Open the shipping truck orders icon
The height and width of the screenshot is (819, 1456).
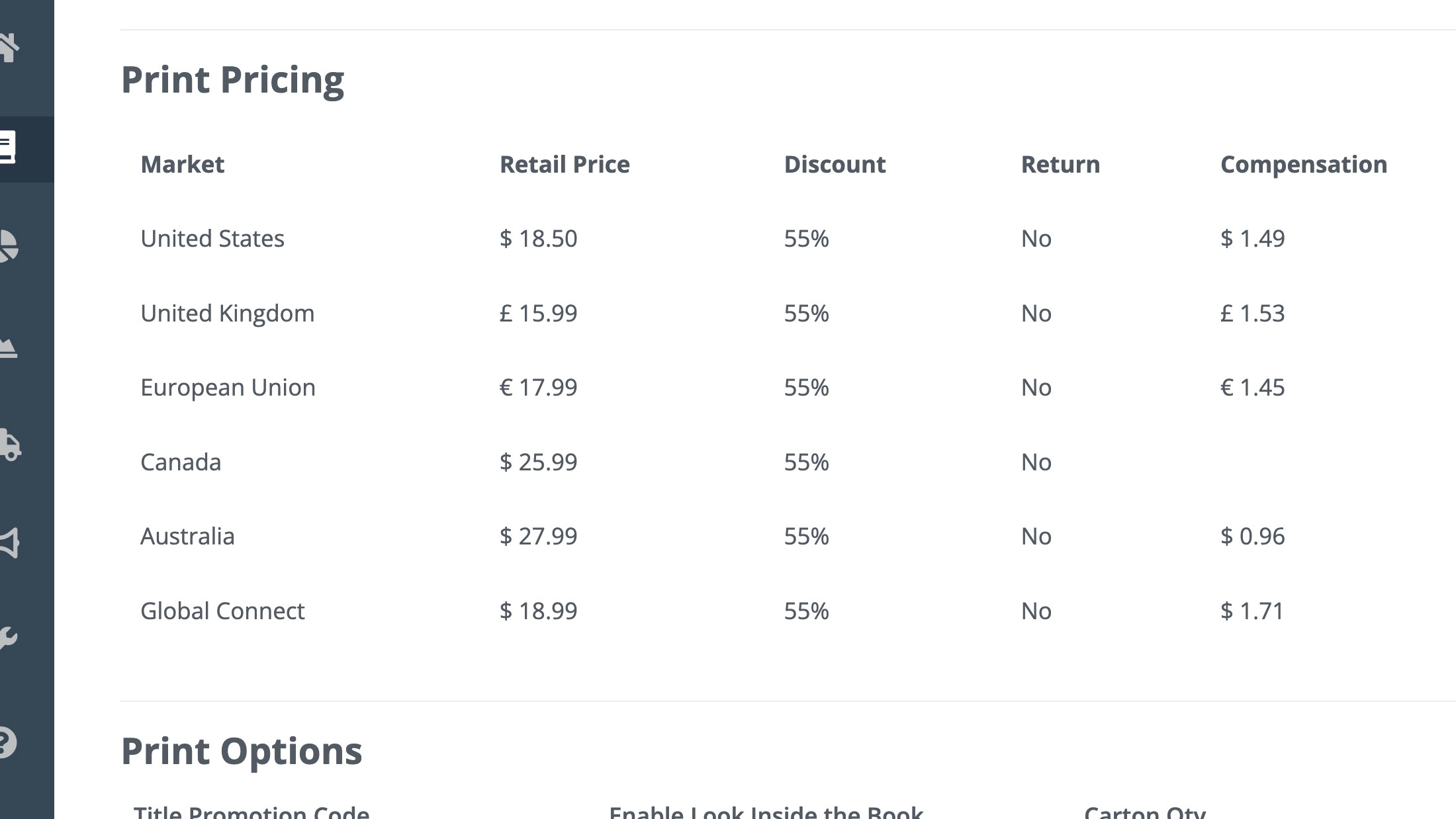click(10, 445)
